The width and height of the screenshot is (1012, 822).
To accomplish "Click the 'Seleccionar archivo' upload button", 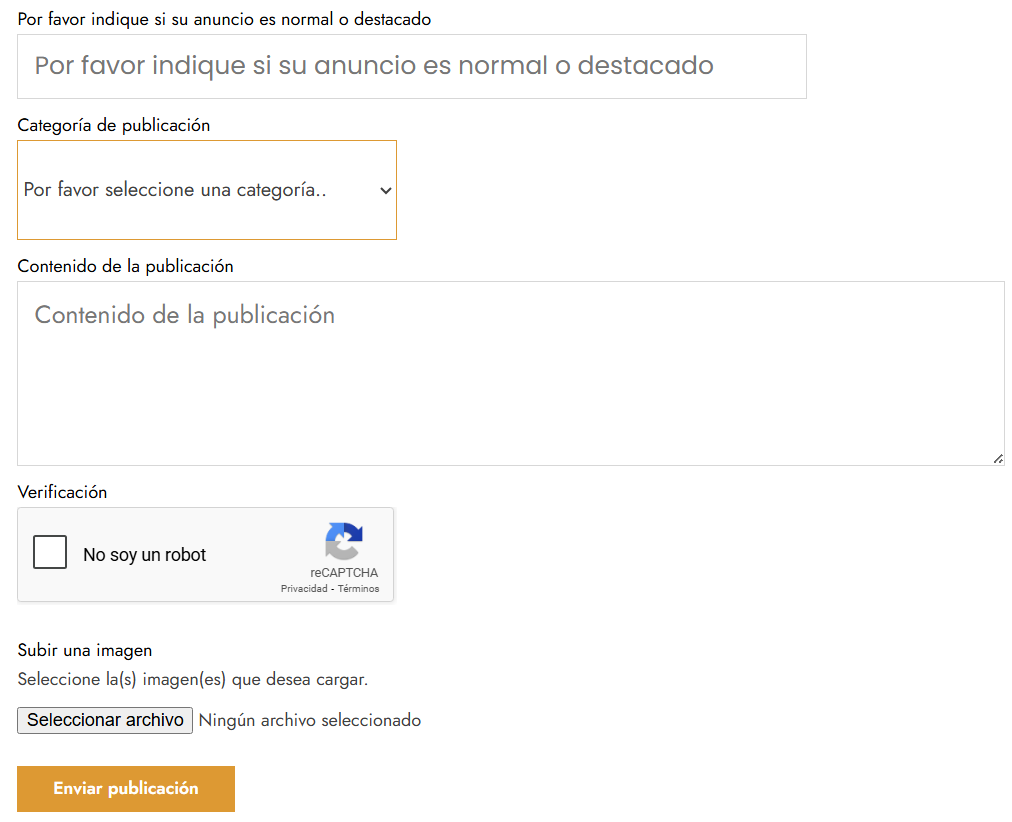I will click(x=104, y=720).
